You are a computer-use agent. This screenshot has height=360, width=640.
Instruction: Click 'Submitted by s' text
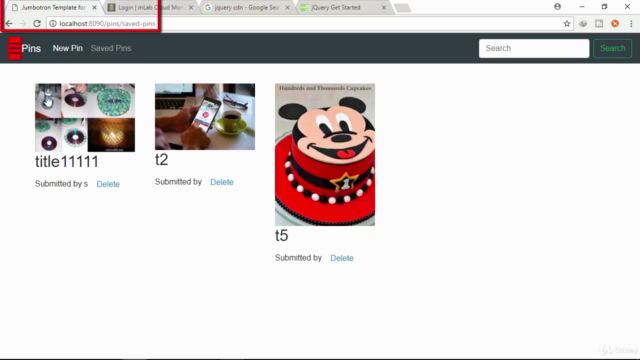[61, 184]
